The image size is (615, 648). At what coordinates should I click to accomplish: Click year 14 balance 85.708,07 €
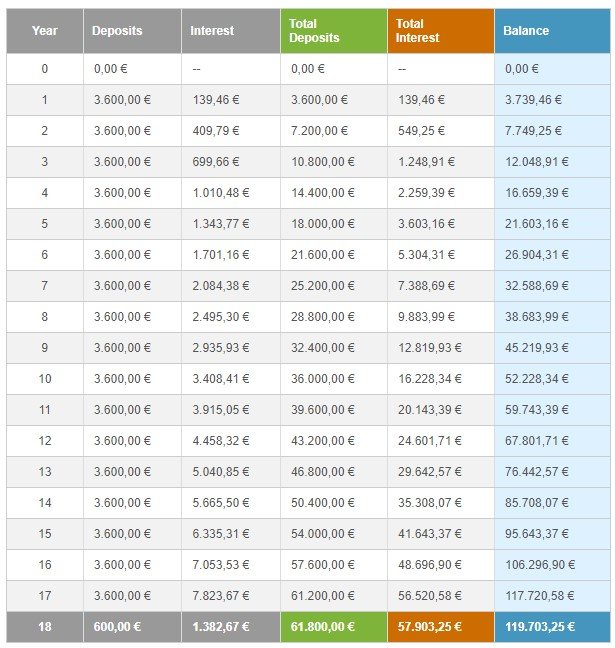[536, 503]
